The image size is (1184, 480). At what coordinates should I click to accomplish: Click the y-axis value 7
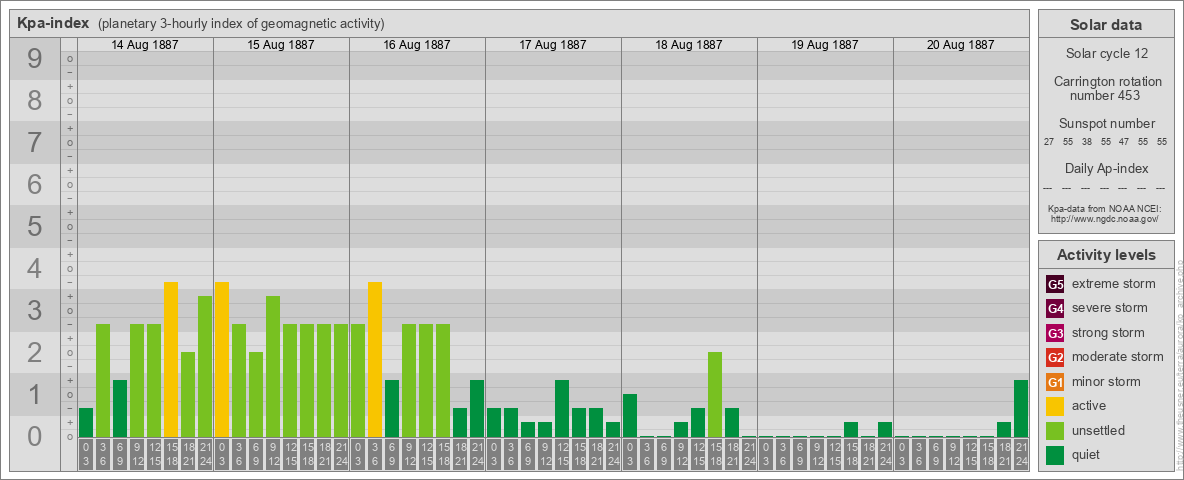pyautogui.click(x=35, y=142)
